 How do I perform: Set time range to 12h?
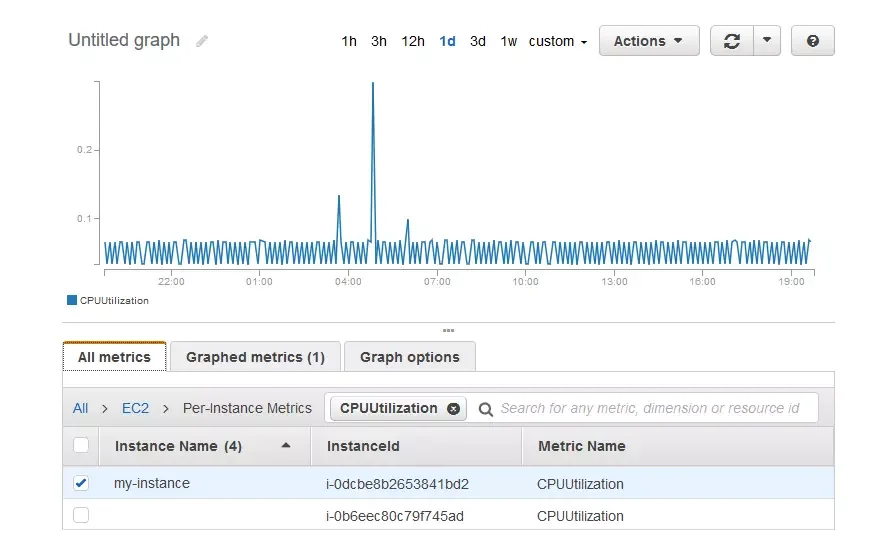[x=413, y=41]
